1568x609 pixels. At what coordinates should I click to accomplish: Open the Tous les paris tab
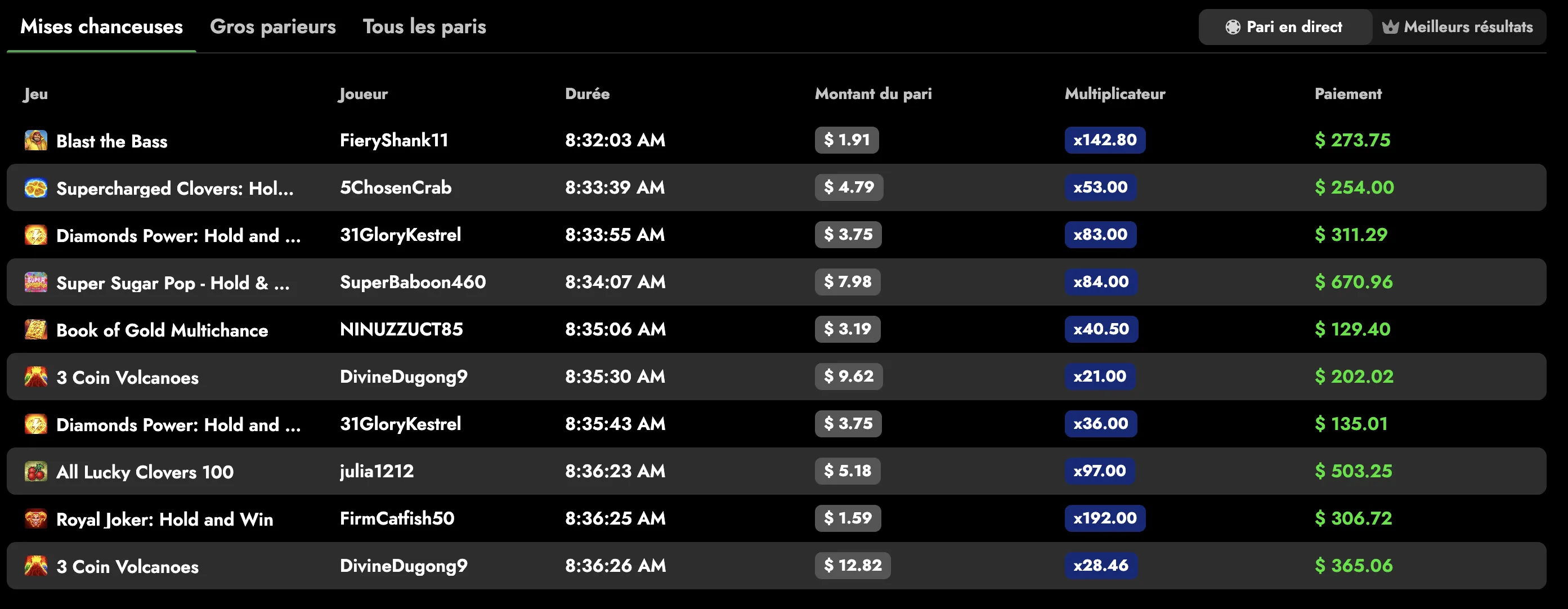pos(424,27)
